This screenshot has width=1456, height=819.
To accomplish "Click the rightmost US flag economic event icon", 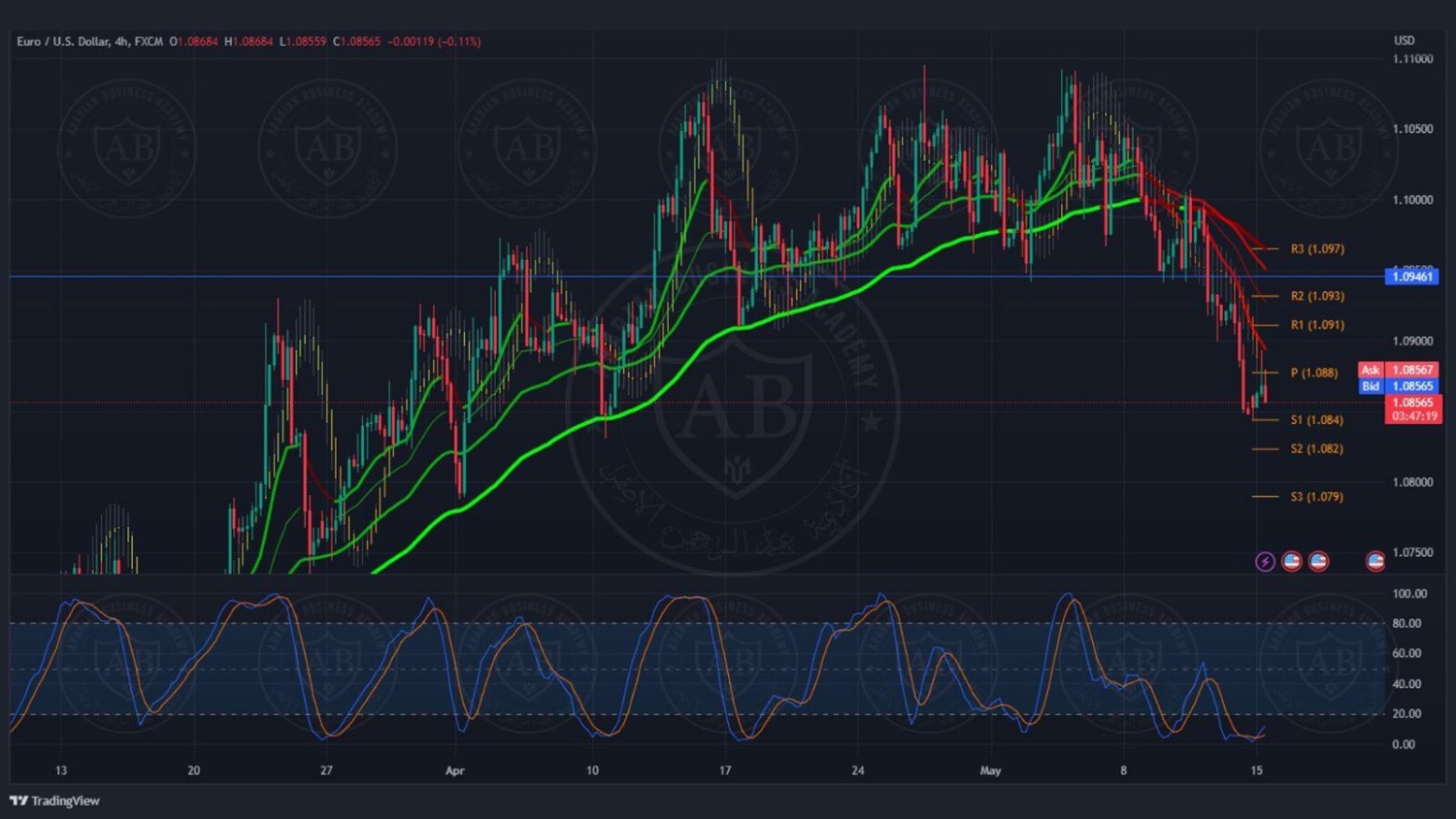I will coord(1375,561).
